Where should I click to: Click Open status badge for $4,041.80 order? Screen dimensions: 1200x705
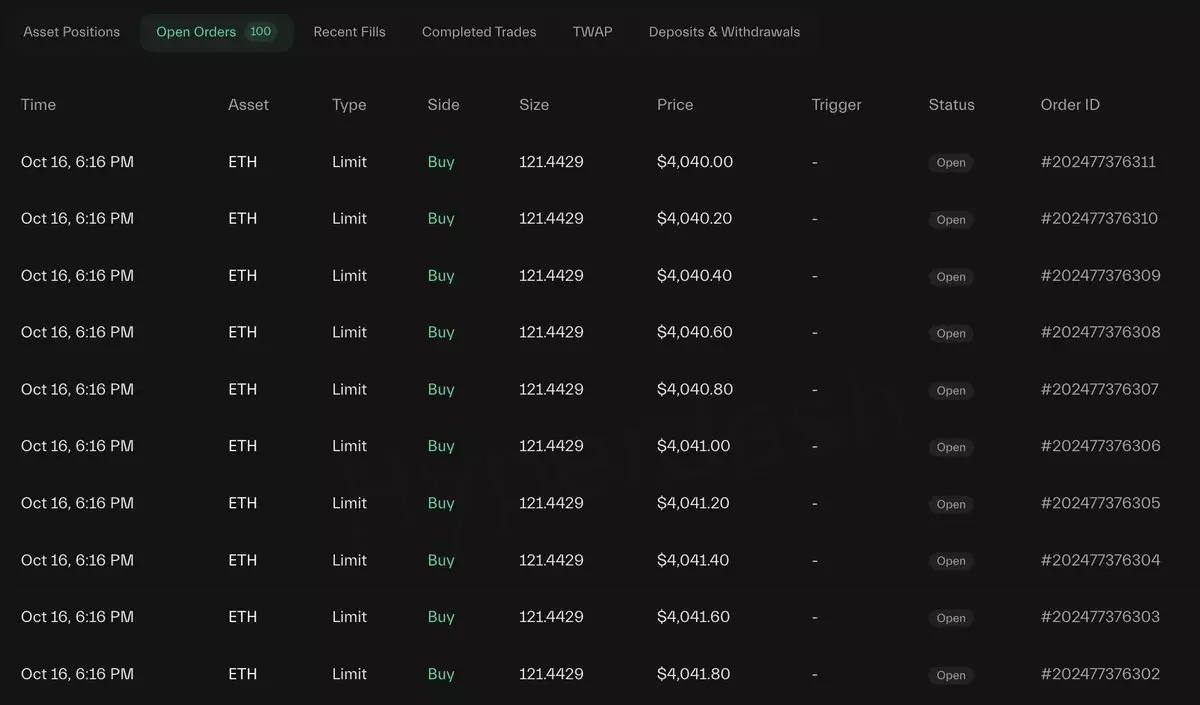click(x=951, y=675)
